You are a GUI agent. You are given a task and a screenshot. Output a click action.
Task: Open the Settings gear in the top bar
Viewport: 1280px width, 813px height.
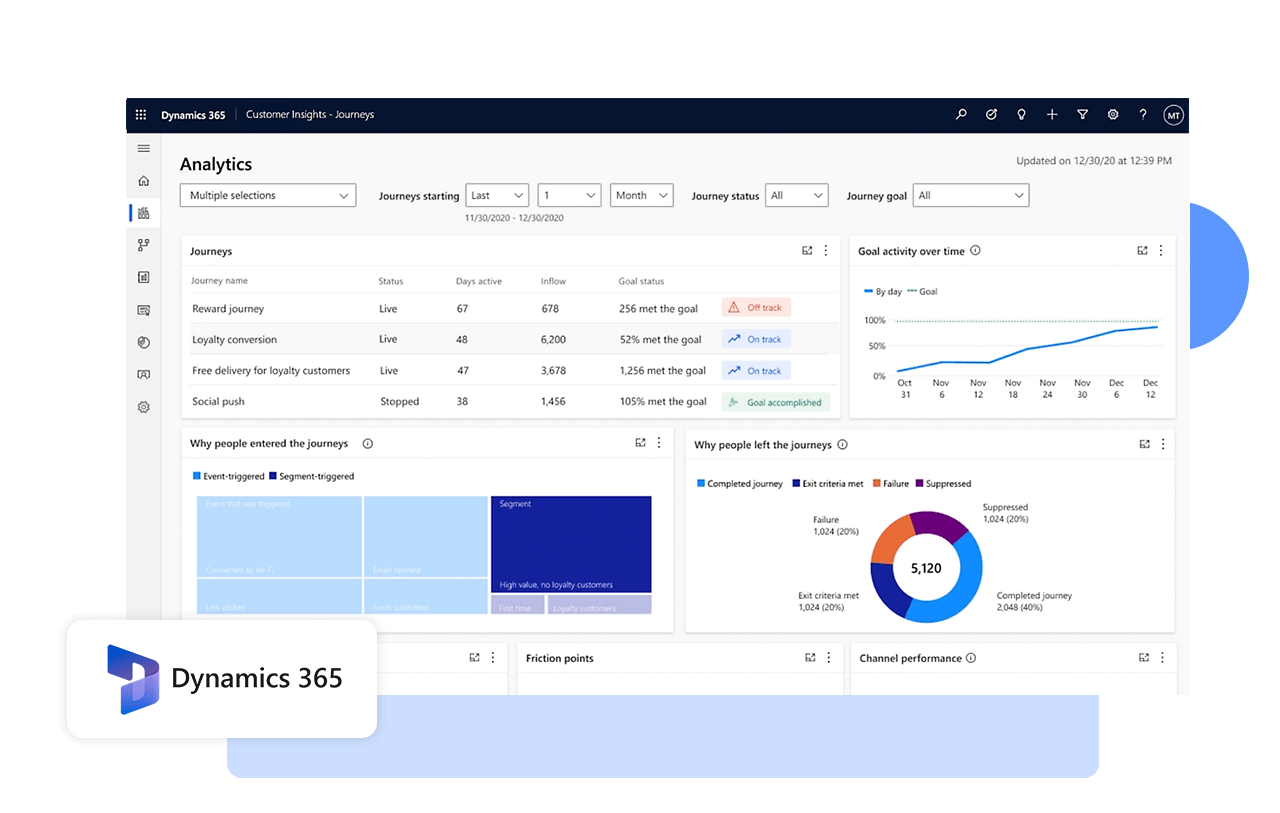[x=1112, y=114]
